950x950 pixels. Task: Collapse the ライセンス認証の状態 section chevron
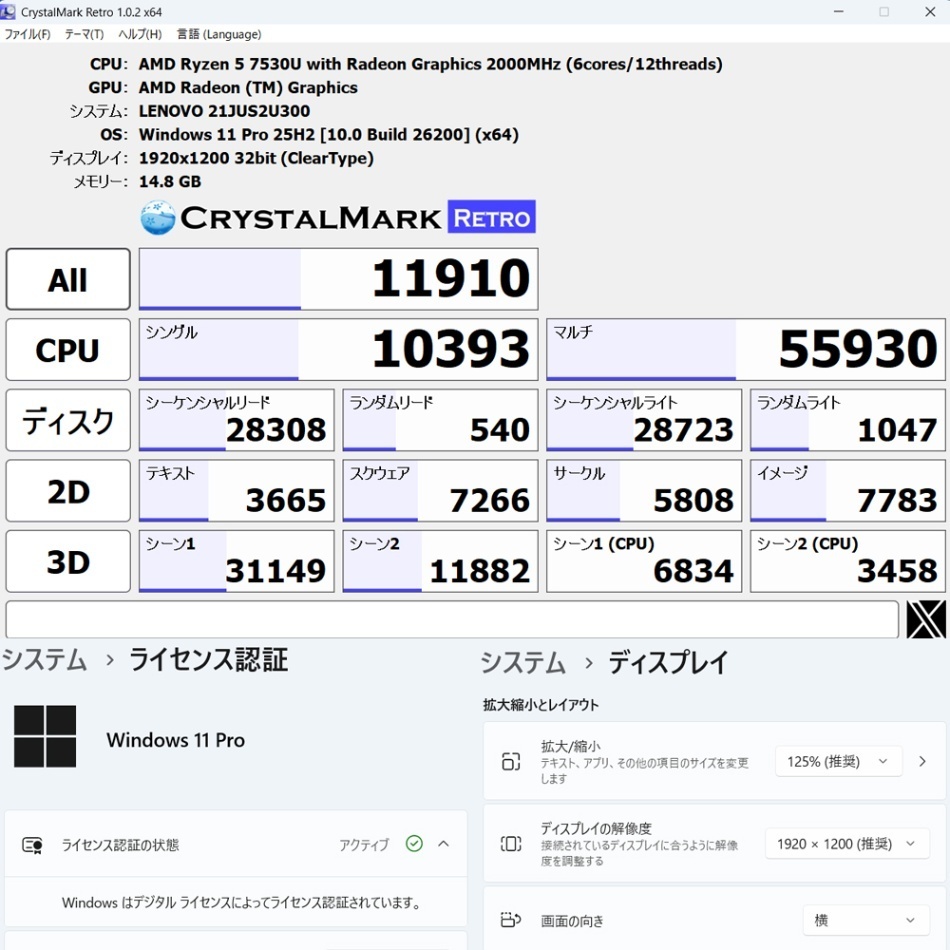443,843
